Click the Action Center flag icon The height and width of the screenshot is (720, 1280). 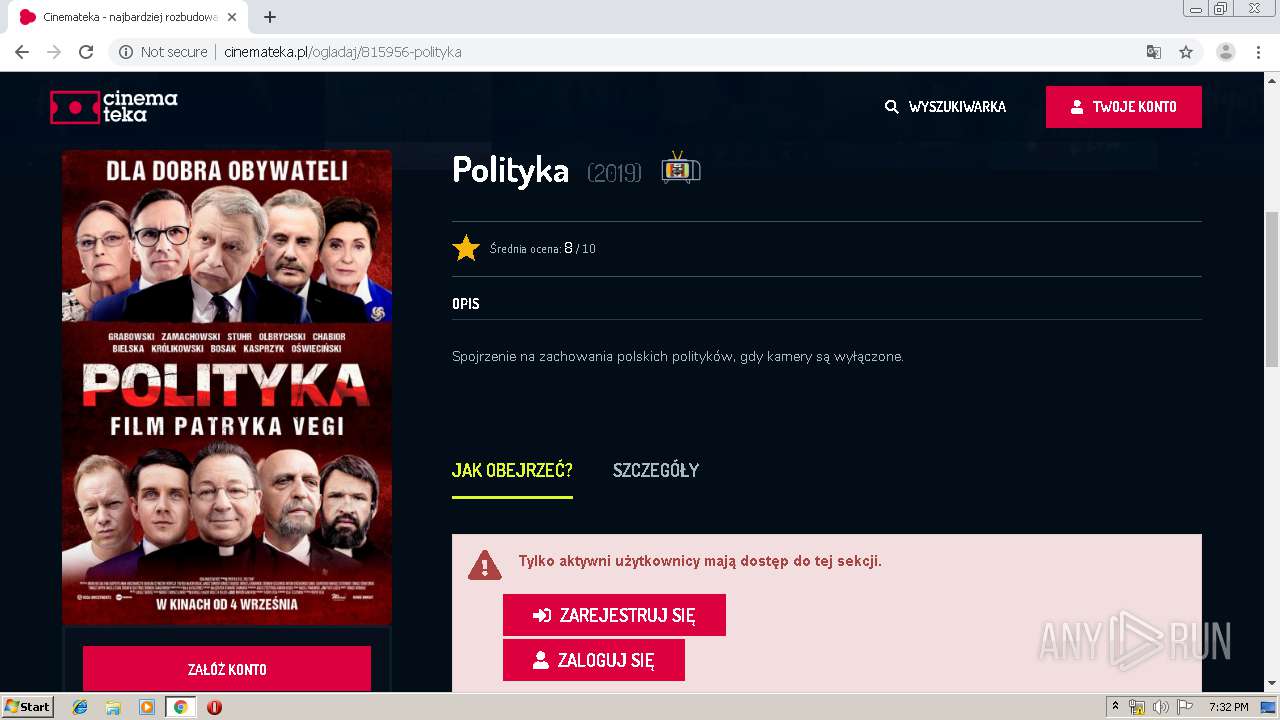(x=1183, y=707)
